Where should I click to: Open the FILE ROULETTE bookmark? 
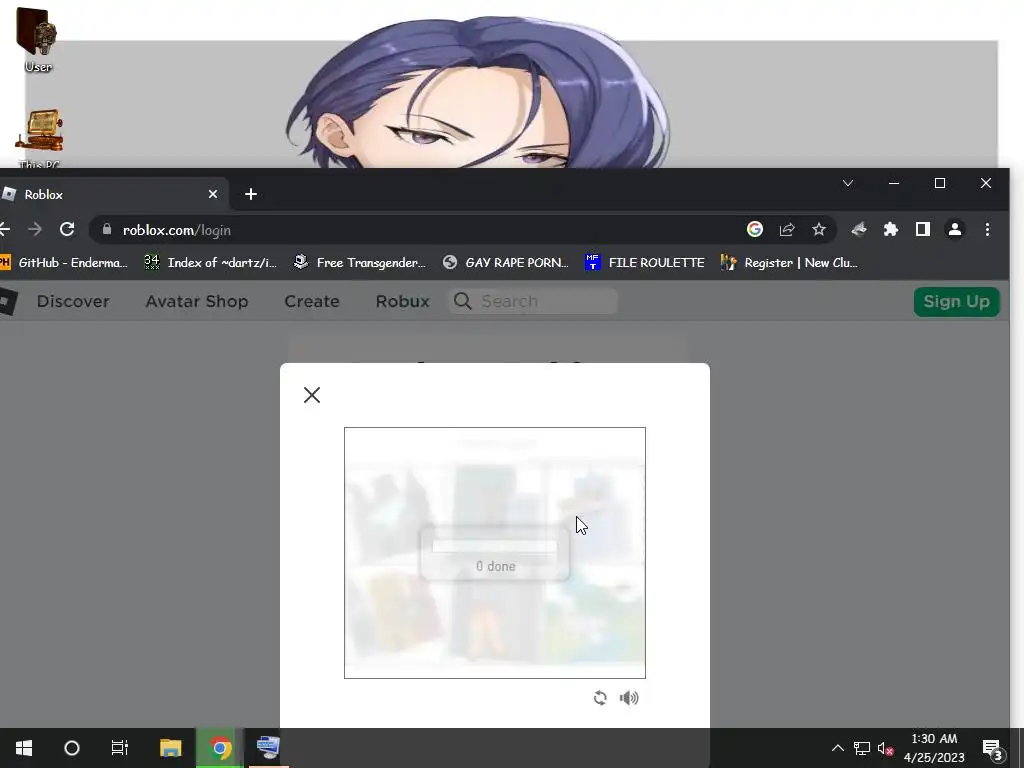[645, 263]
